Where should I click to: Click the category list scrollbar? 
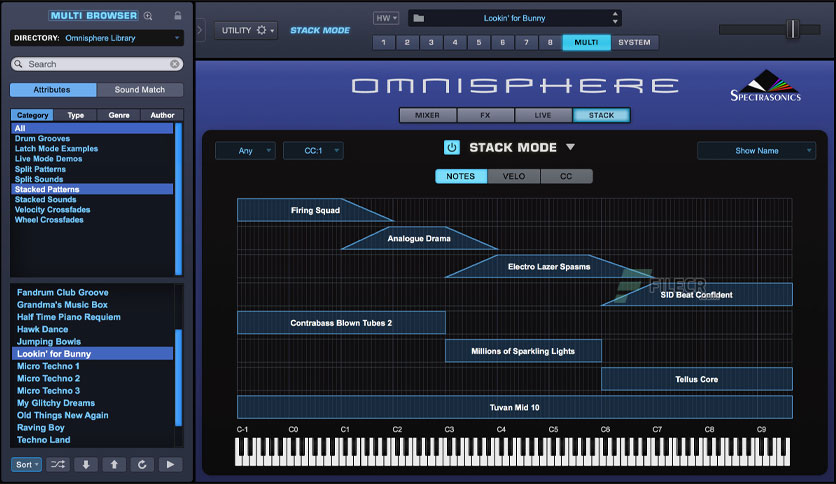pyautogui.click(x=179, y=199)
